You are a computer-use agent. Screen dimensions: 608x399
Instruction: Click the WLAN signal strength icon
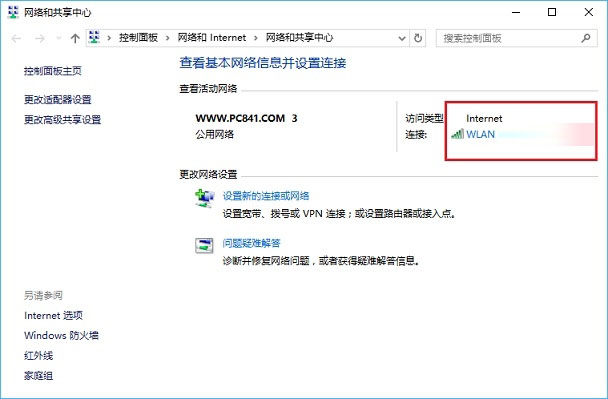[x=458, y=134]
